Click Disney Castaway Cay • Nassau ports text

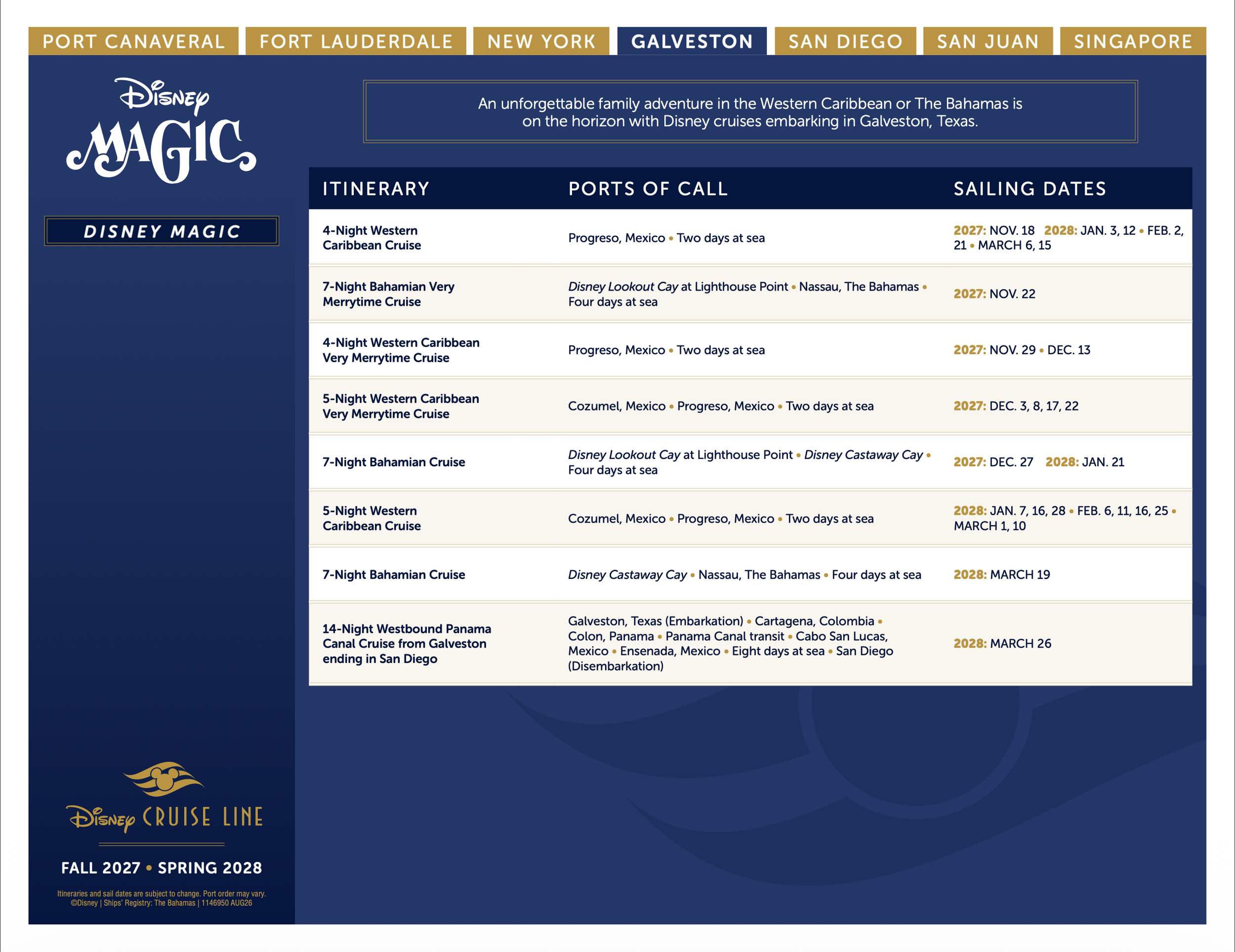click(x=745, y=575)
